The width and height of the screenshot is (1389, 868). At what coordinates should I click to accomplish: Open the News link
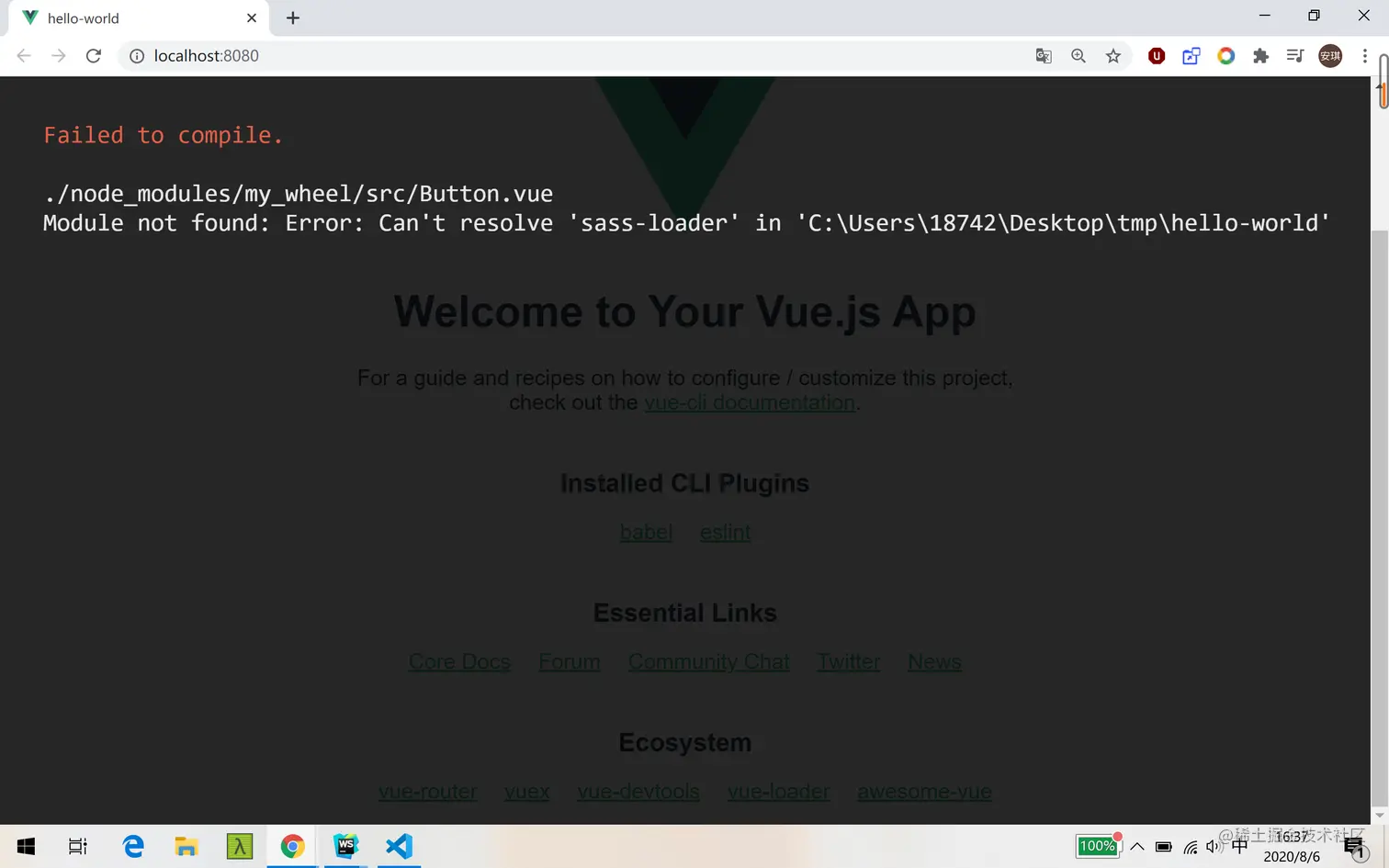934,662
